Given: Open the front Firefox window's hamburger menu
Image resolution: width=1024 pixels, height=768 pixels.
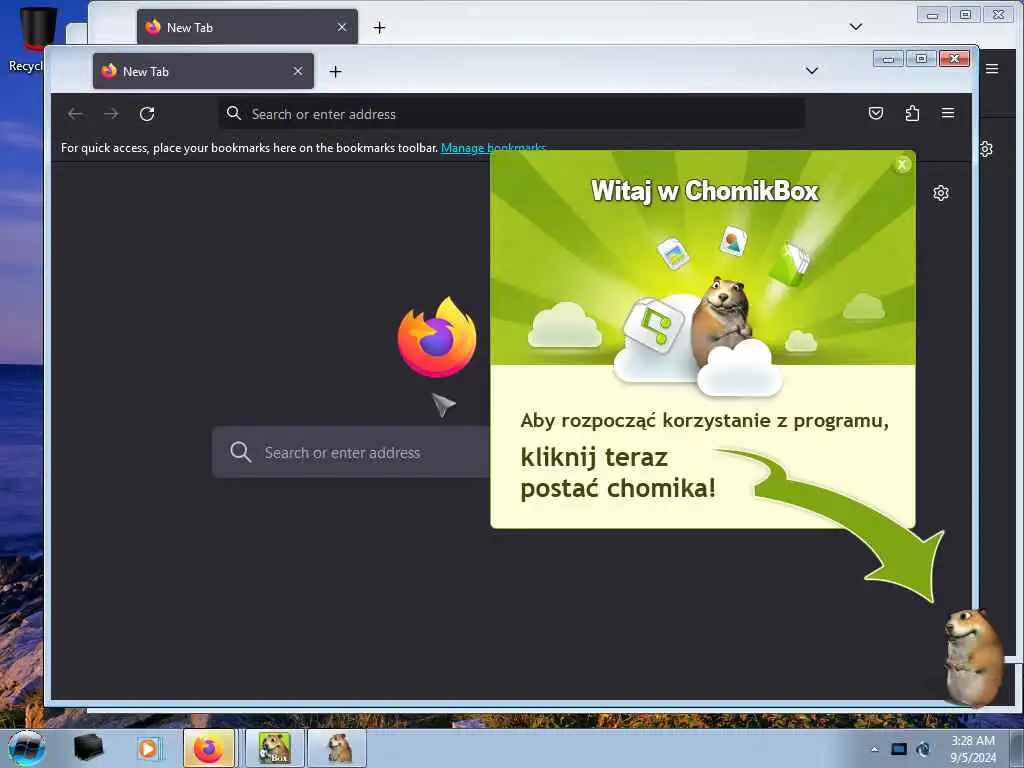Looking at the screenshot, I should pos(948,113).
